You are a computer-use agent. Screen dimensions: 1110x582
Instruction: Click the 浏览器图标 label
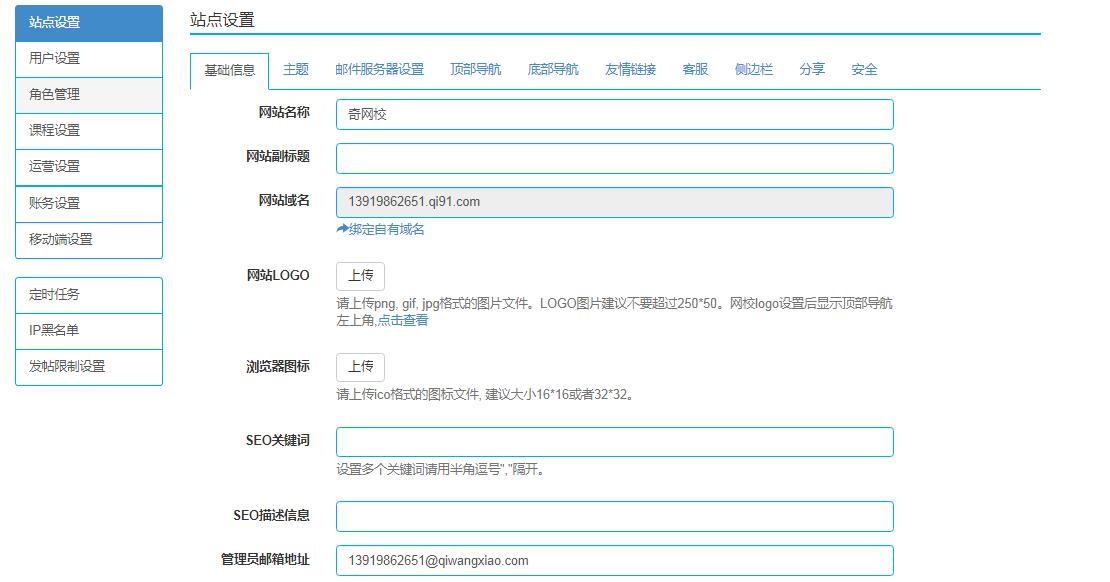click(x=278, y=367)
